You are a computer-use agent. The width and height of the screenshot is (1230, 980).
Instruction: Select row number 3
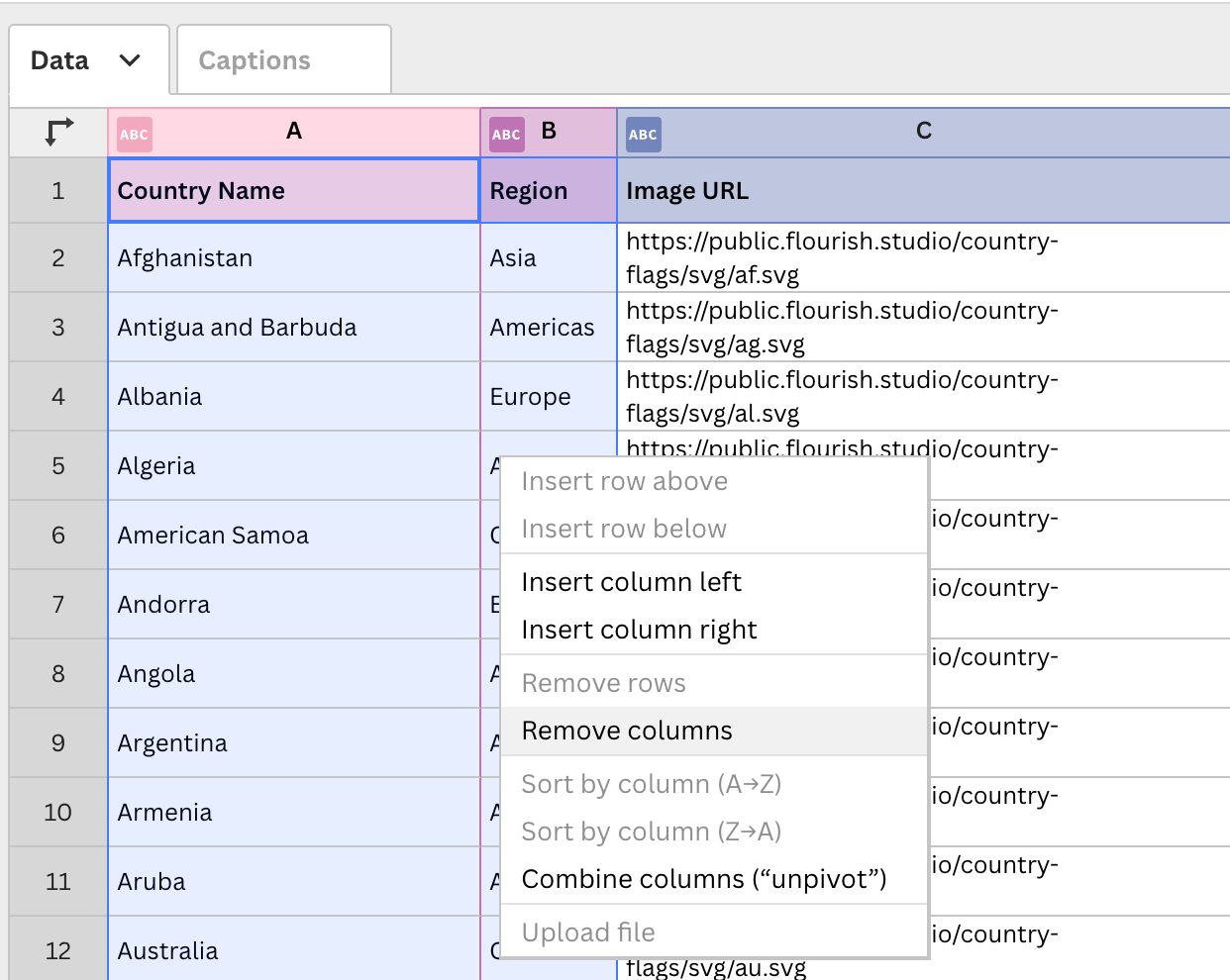[x=57, y=327]
